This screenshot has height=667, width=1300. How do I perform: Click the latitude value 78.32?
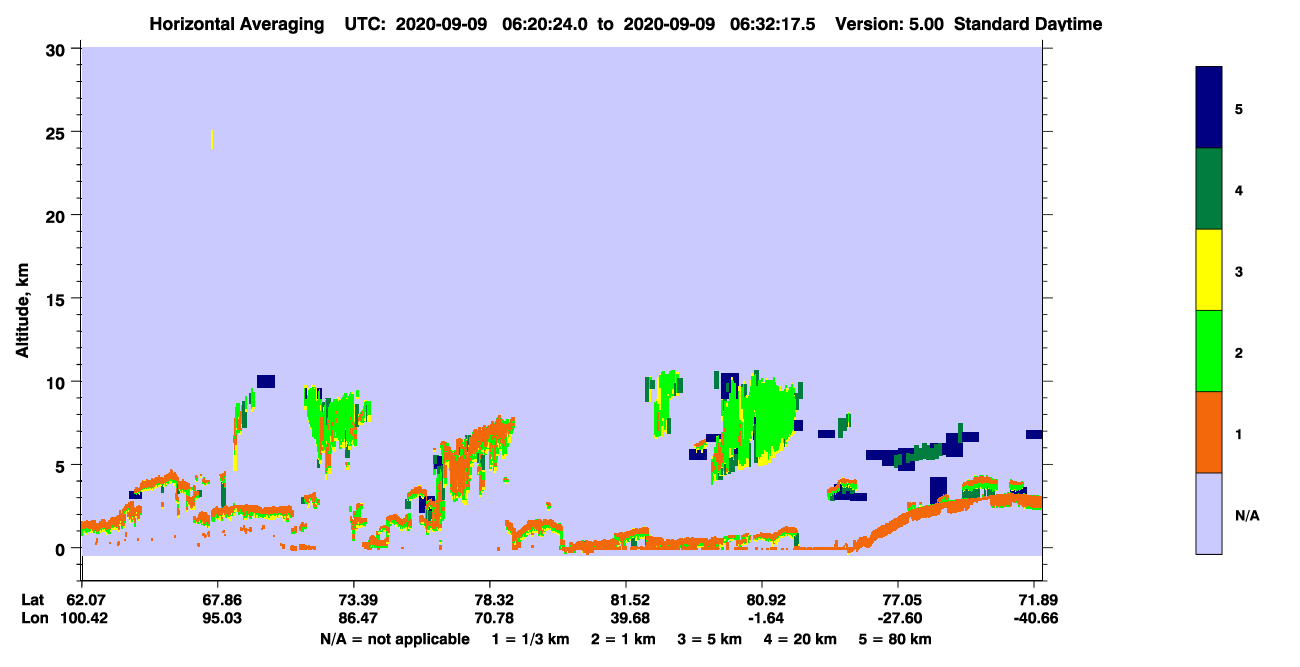[489, 600]
